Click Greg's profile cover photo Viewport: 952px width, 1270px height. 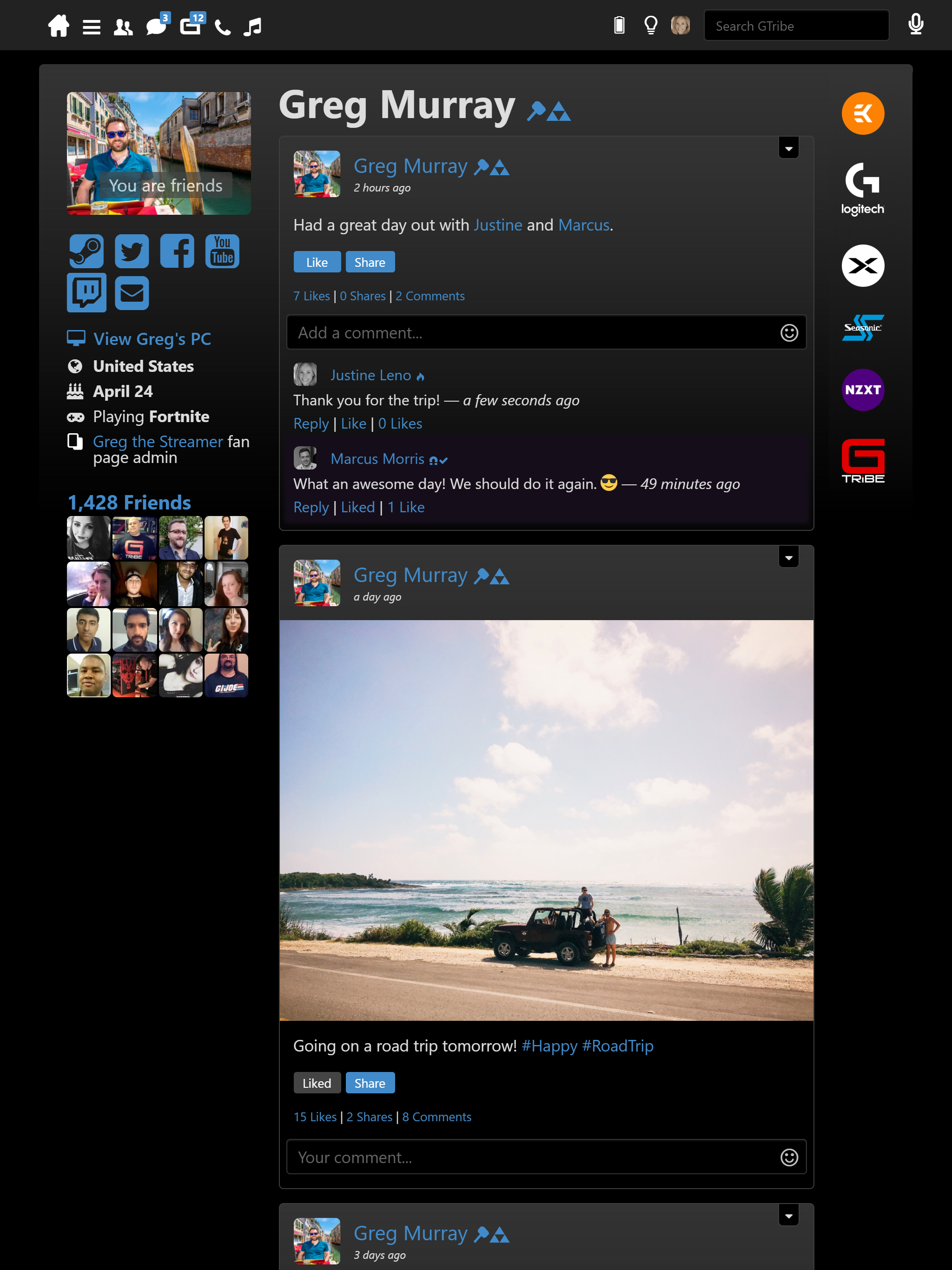click(x=159, y=153)
